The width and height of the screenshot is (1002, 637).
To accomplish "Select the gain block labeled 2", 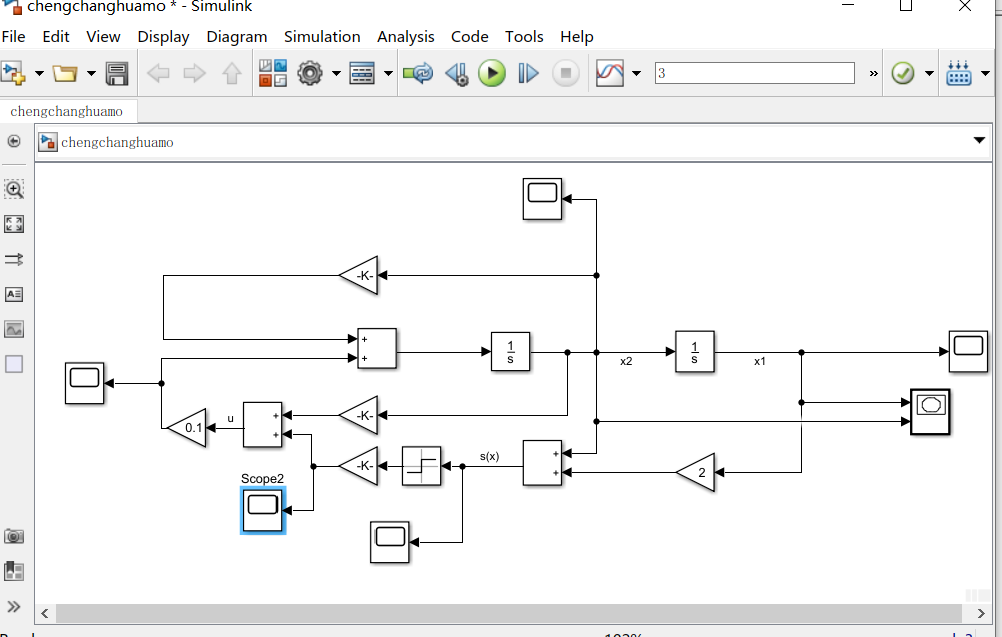I will (x=695, y=473).
